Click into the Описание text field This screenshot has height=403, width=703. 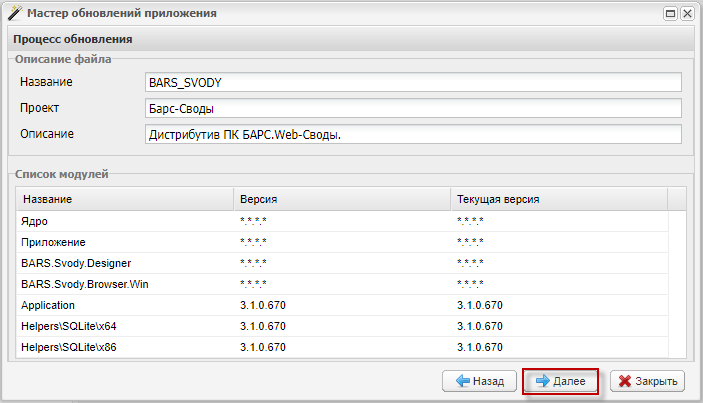[411, 134]
